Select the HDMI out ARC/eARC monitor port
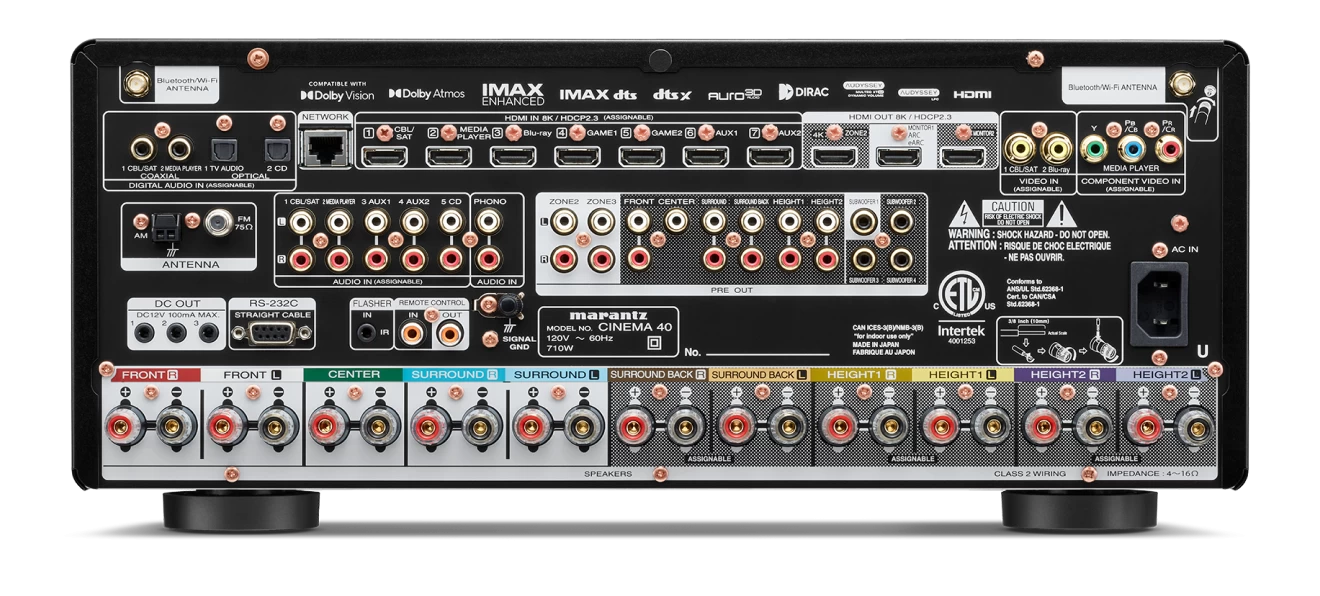Image resolution: width=1320 pixels, height=596 pixels. [899, 156]
